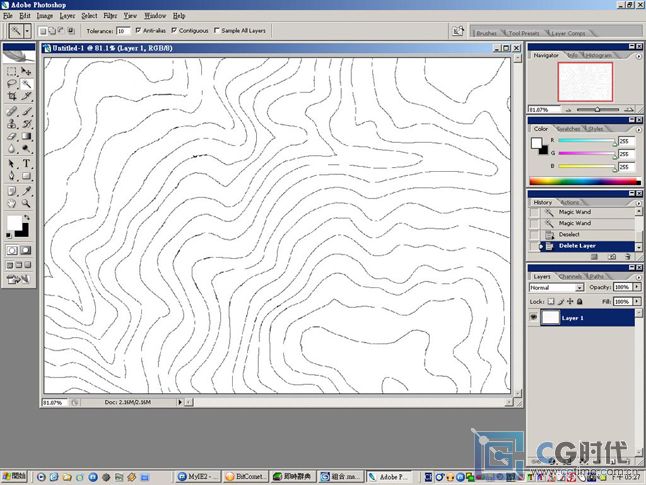Open the File menu
This screenshot has width=646, height=485.
pyautogui.click(x=7, y=16)
